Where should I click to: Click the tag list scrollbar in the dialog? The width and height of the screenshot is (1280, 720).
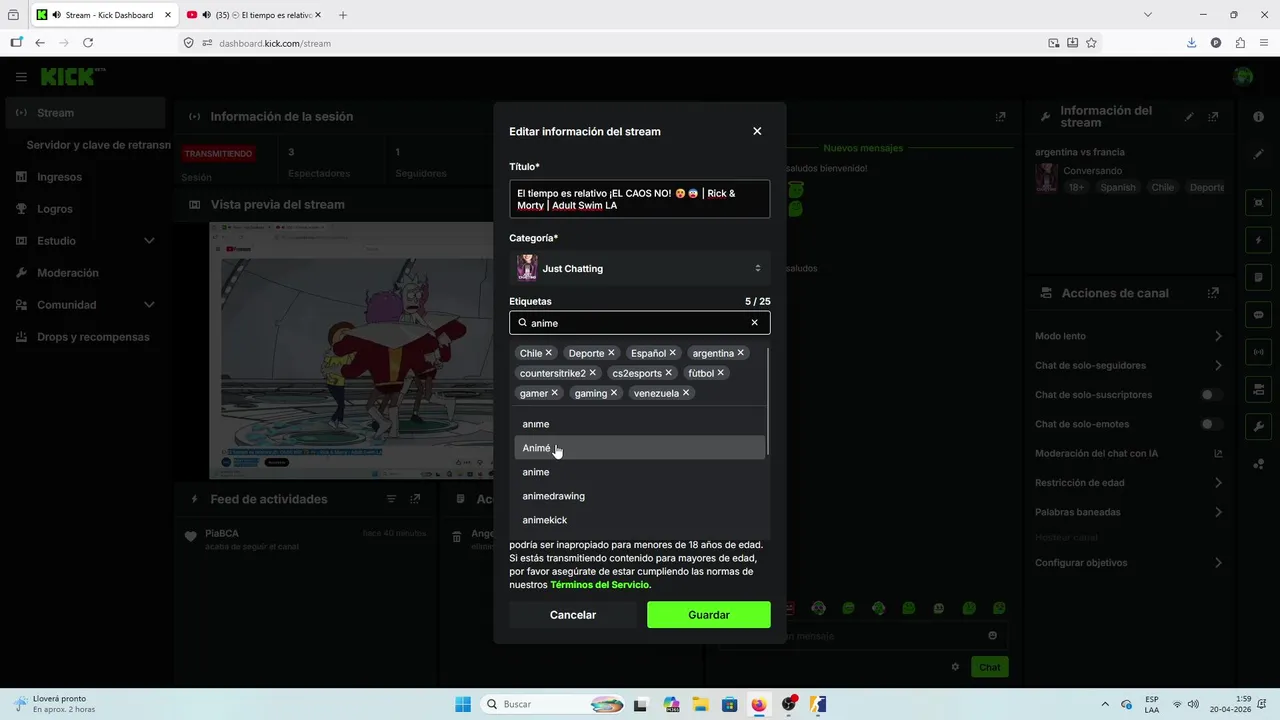(x=768, y=400)
